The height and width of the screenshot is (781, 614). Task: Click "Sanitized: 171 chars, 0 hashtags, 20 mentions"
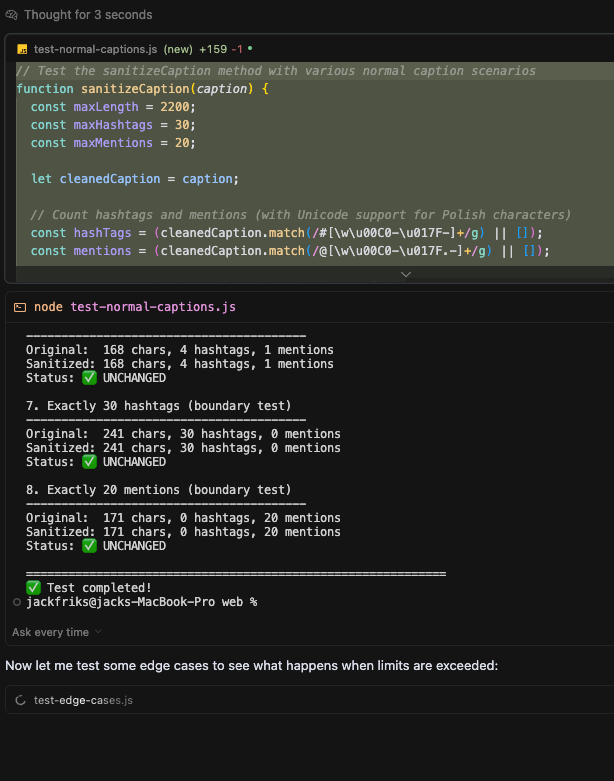[x=183, y=531]
